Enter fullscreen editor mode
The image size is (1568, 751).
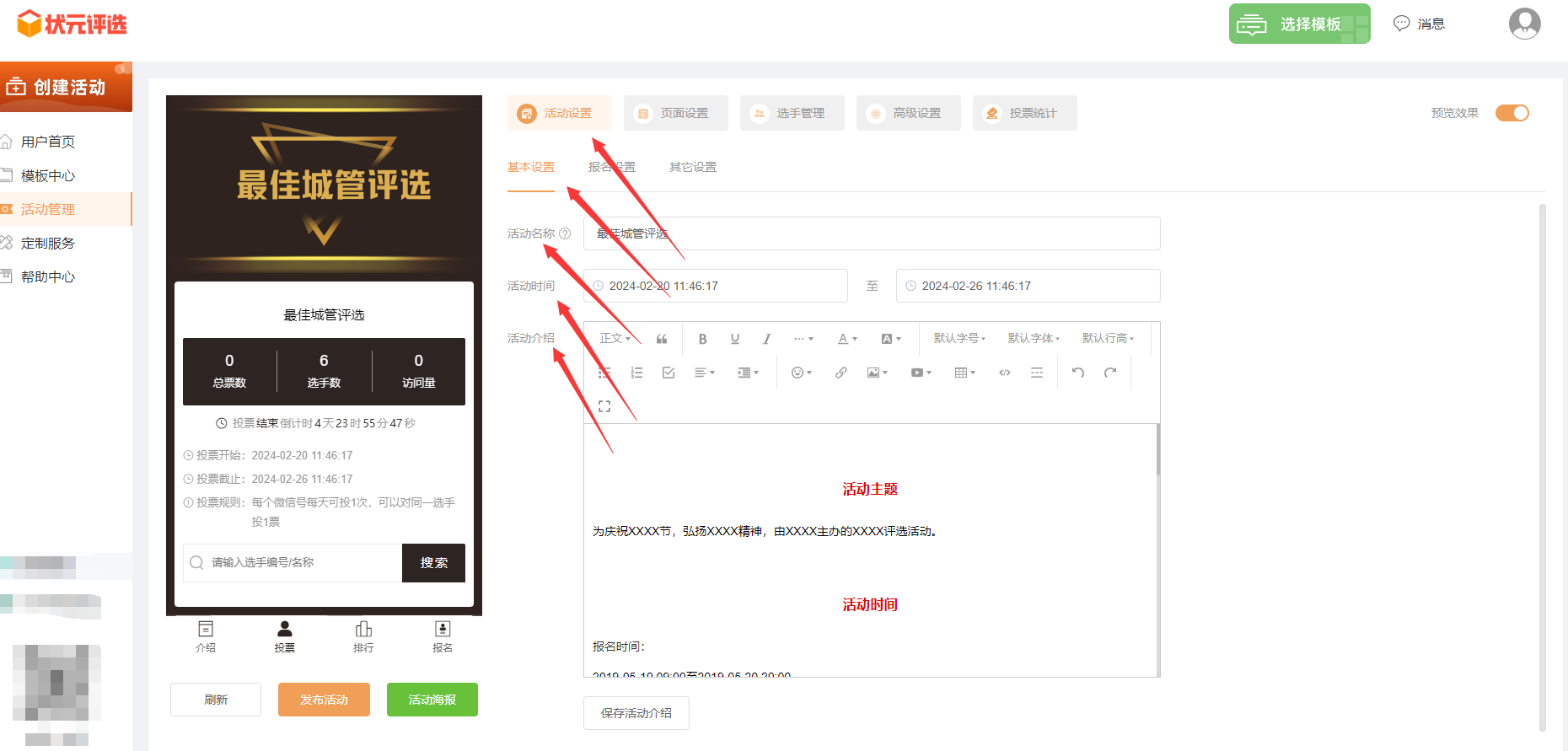604,406
